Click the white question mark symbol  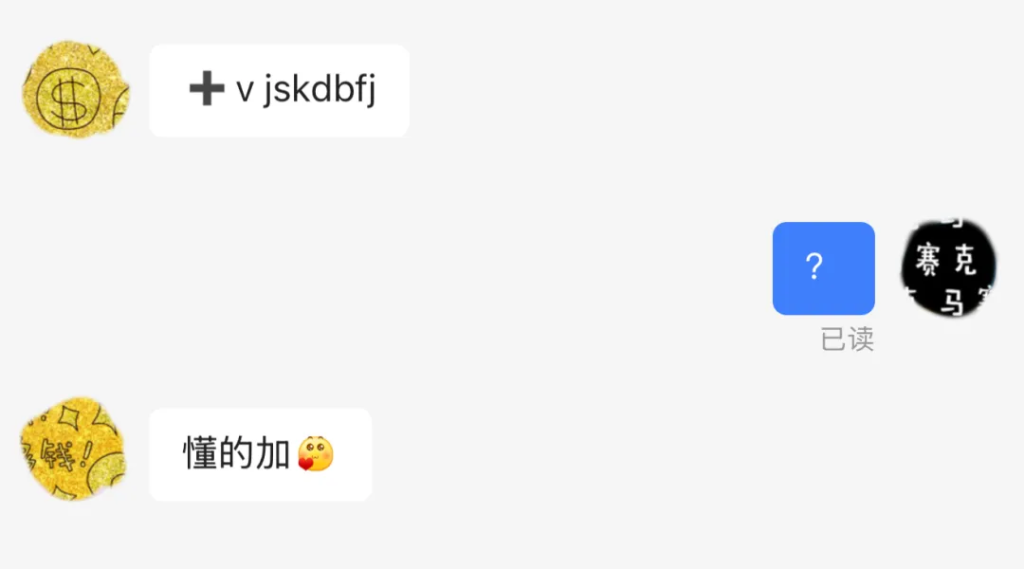[x=814, y=267]
